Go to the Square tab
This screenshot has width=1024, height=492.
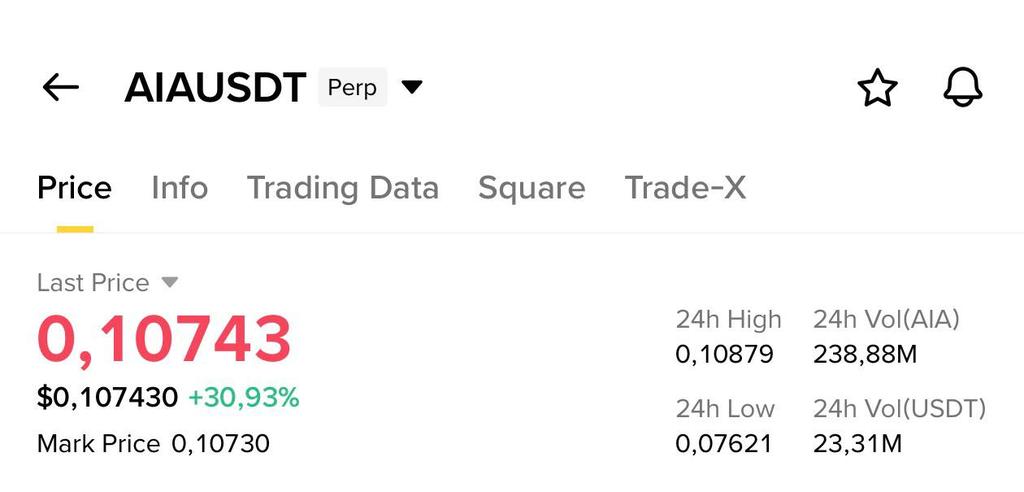pyautogui.click(x=532, y=188)
